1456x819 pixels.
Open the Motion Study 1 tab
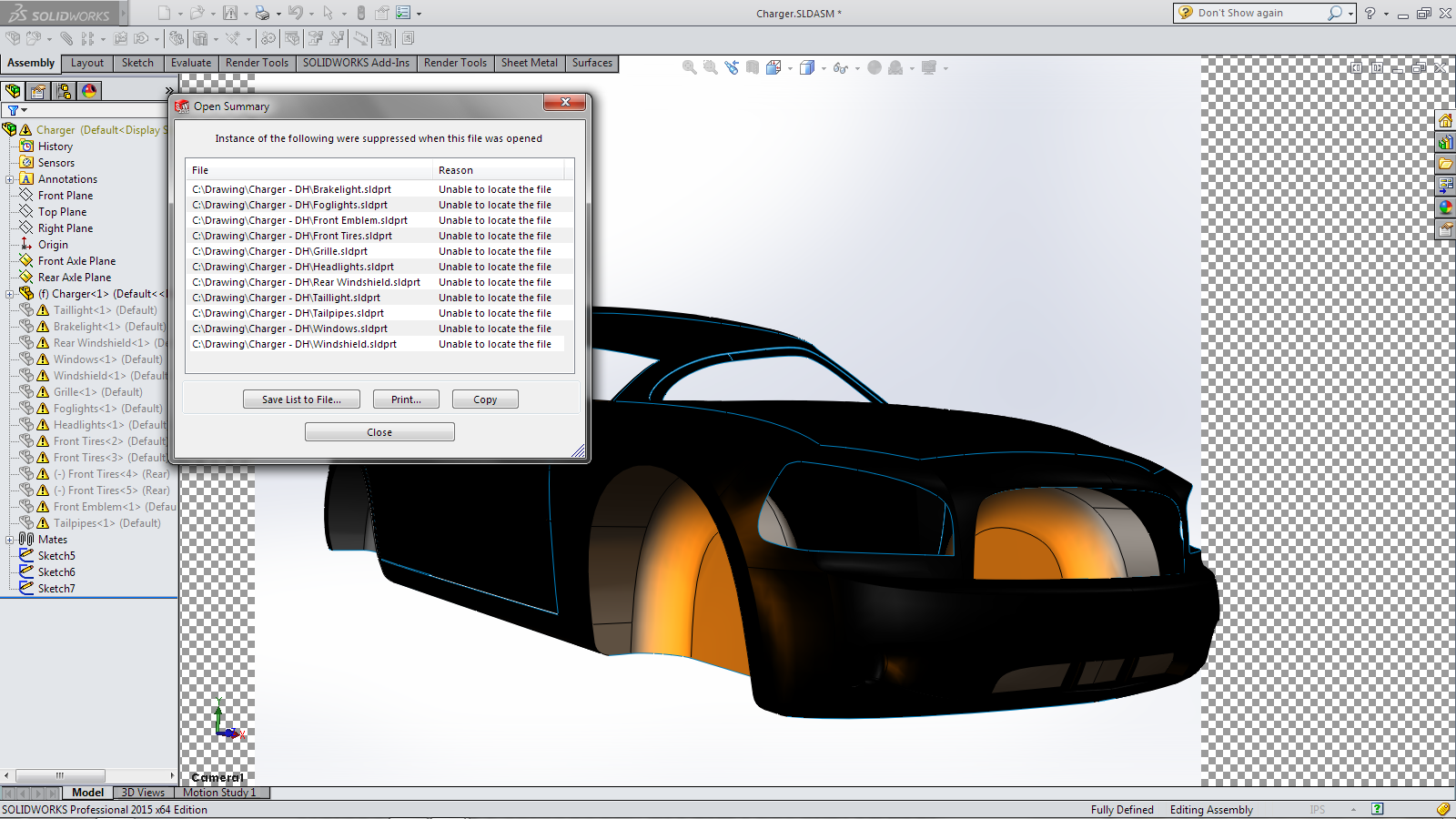click(x=220, y=793)
